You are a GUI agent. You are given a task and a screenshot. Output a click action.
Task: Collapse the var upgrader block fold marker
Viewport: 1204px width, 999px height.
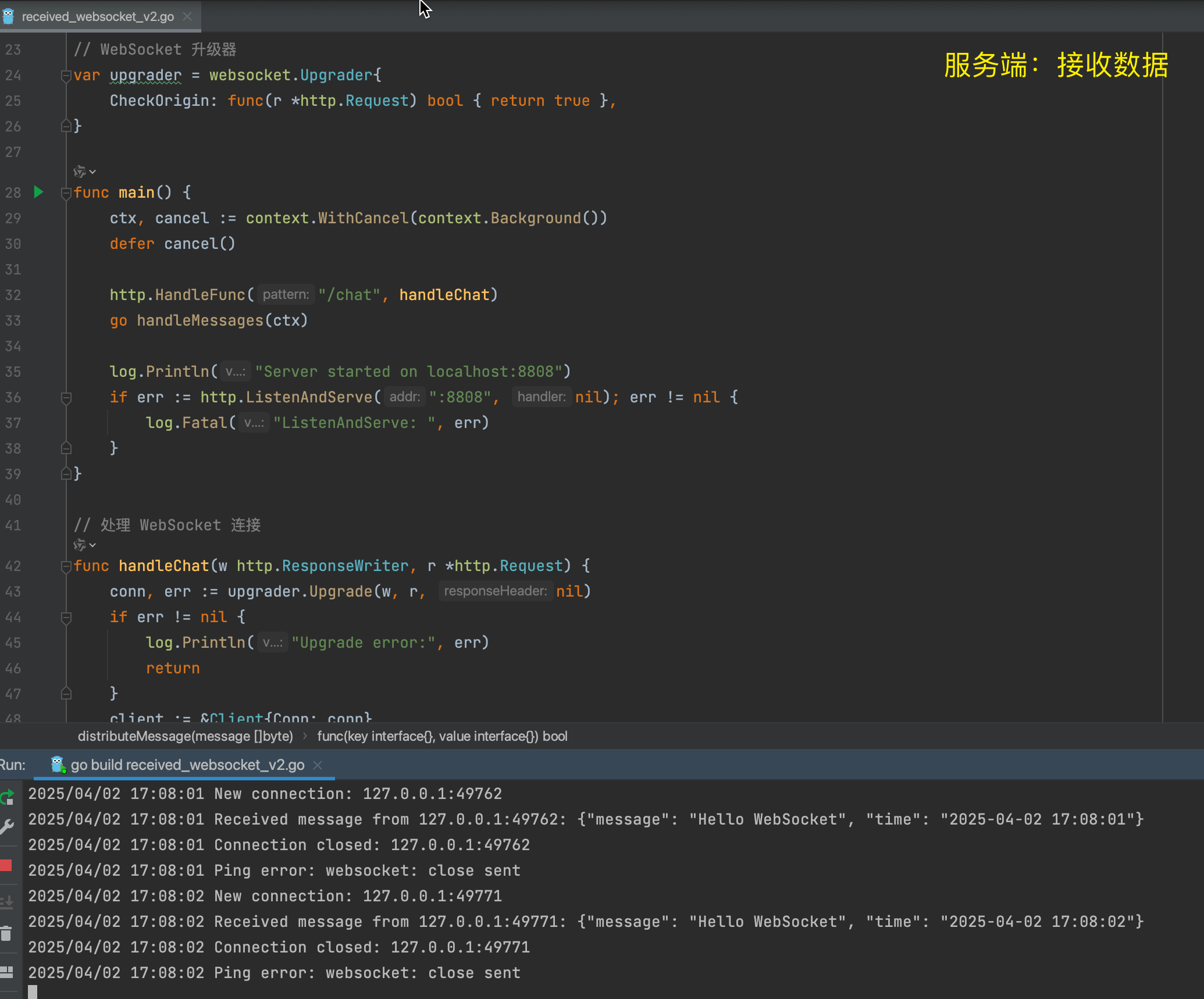pyautogui.click(x=66, y=76)
